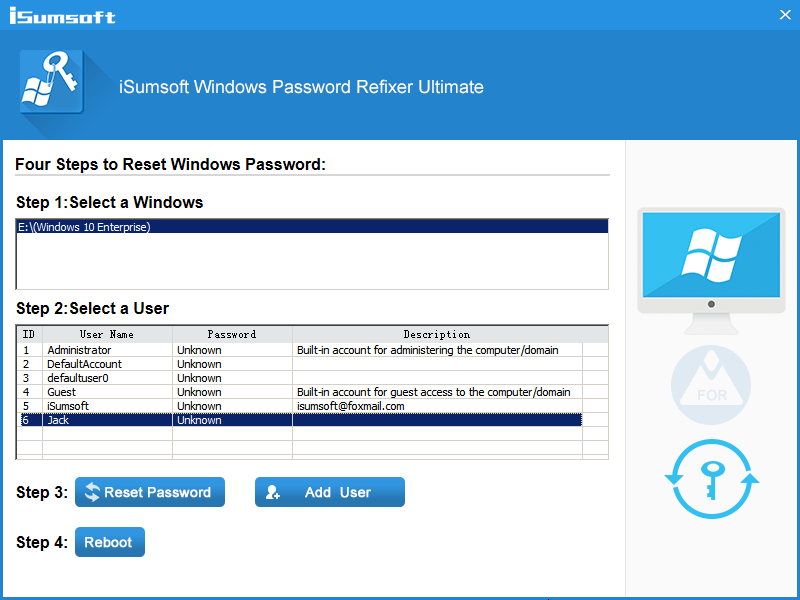Click the Guest account description text
This screenshot has width=800, height=600.
coord(434,392)
